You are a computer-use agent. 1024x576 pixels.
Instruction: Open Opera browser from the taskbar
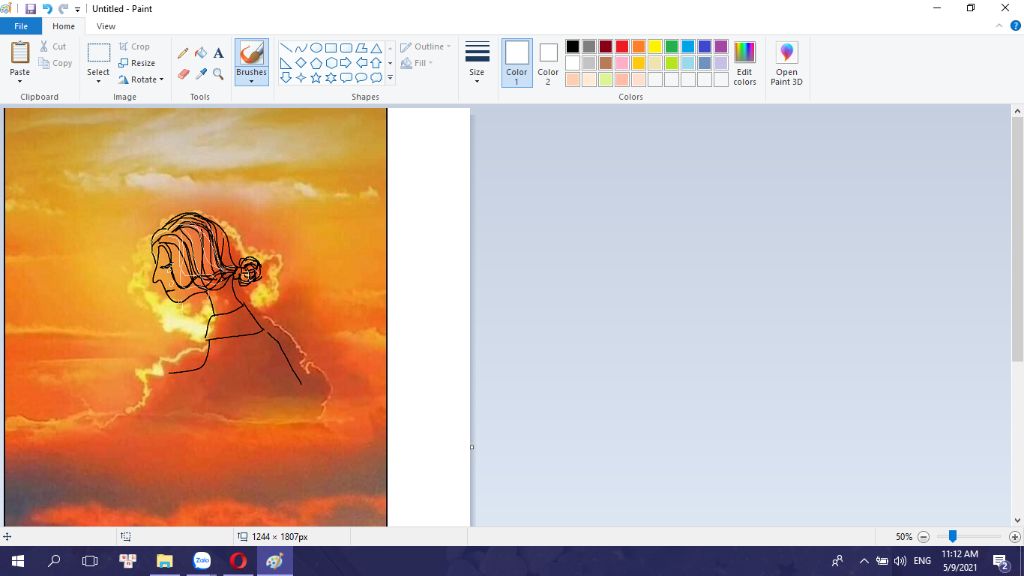coord(238,561)
